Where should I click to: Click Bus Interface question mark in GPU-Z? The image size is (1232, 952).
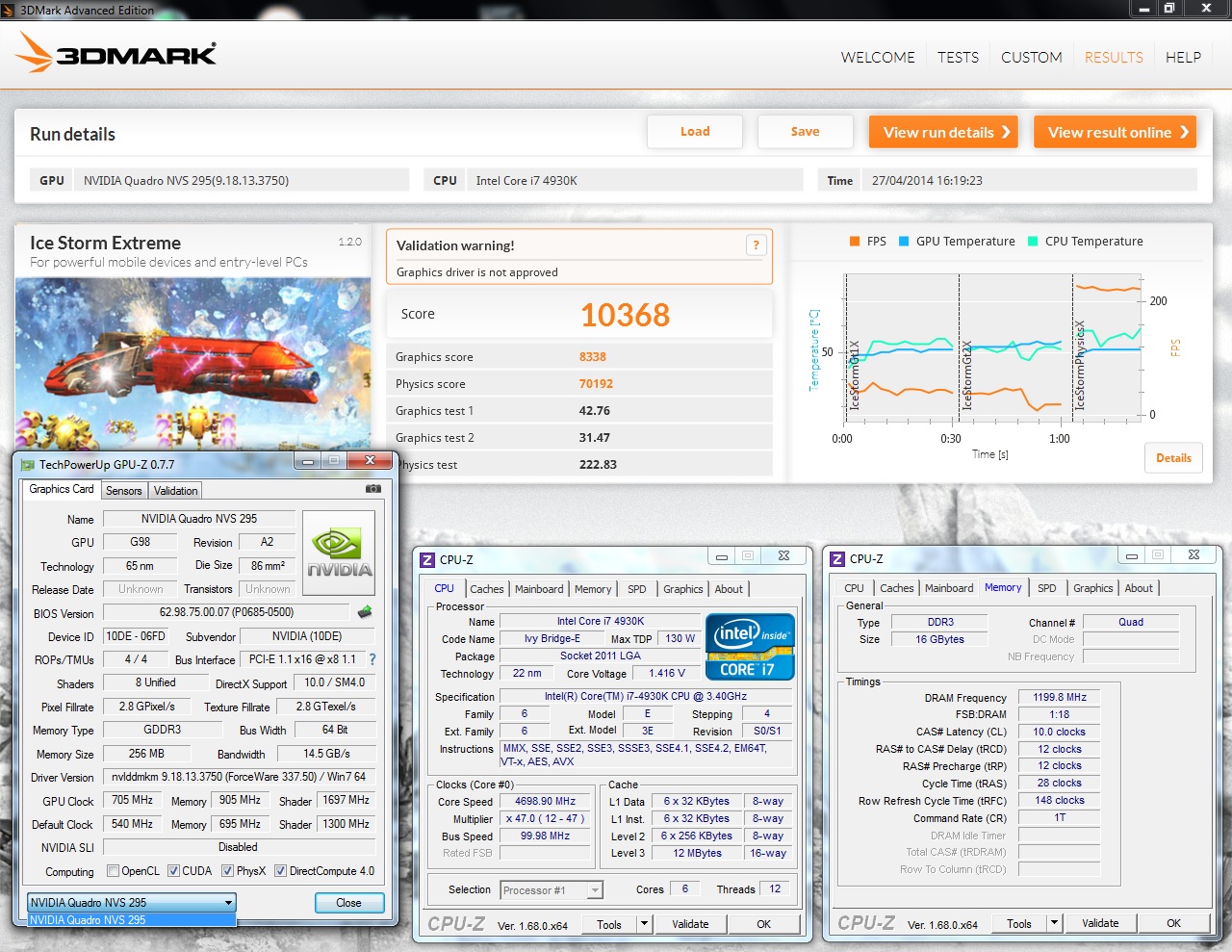click(372, 659)
